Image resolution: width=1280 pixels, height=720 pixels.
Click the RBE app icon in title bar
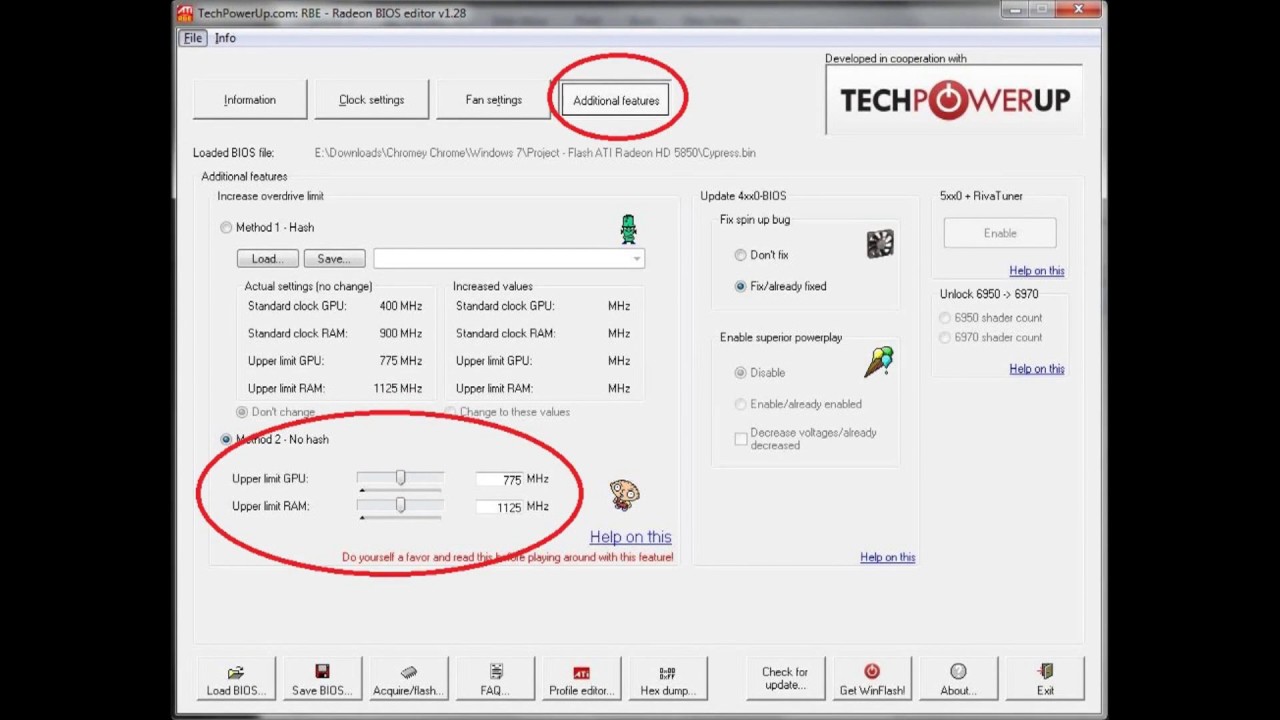coord(185,13)
